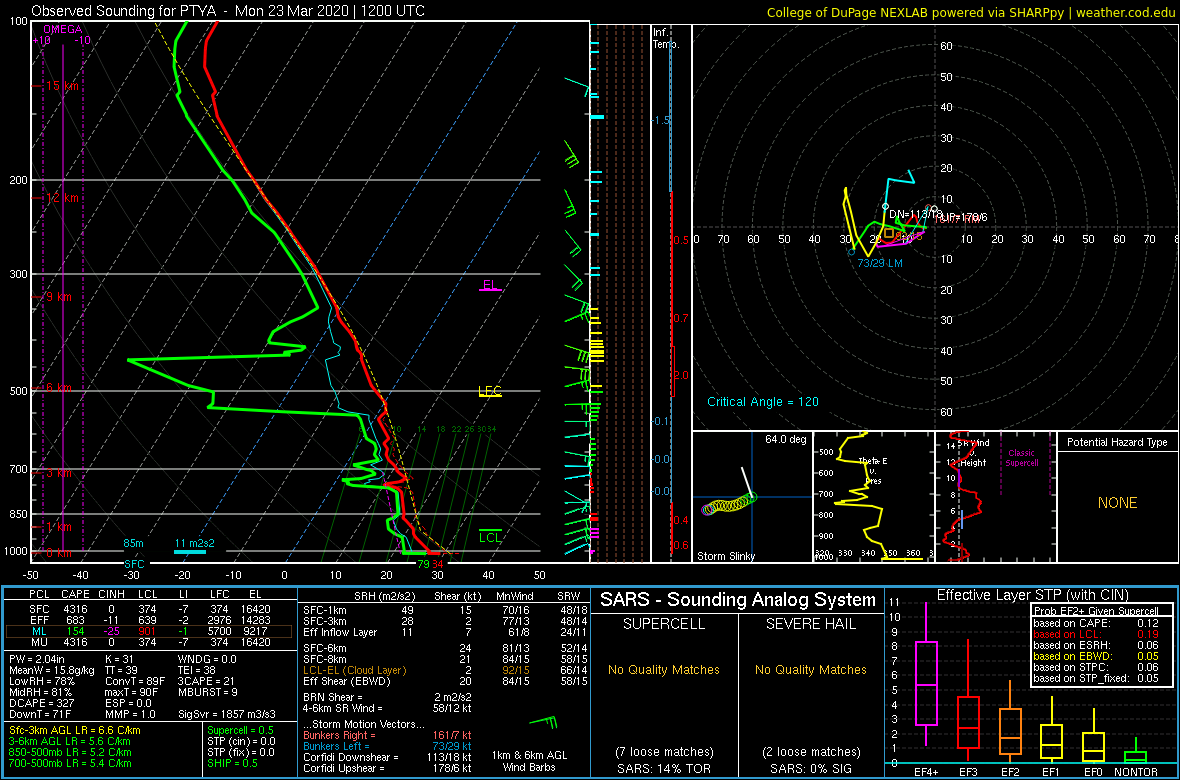Viewport: 1180px width, 780px height.
Task: Click the SARS: 0% SIG result
Action: 811,767
